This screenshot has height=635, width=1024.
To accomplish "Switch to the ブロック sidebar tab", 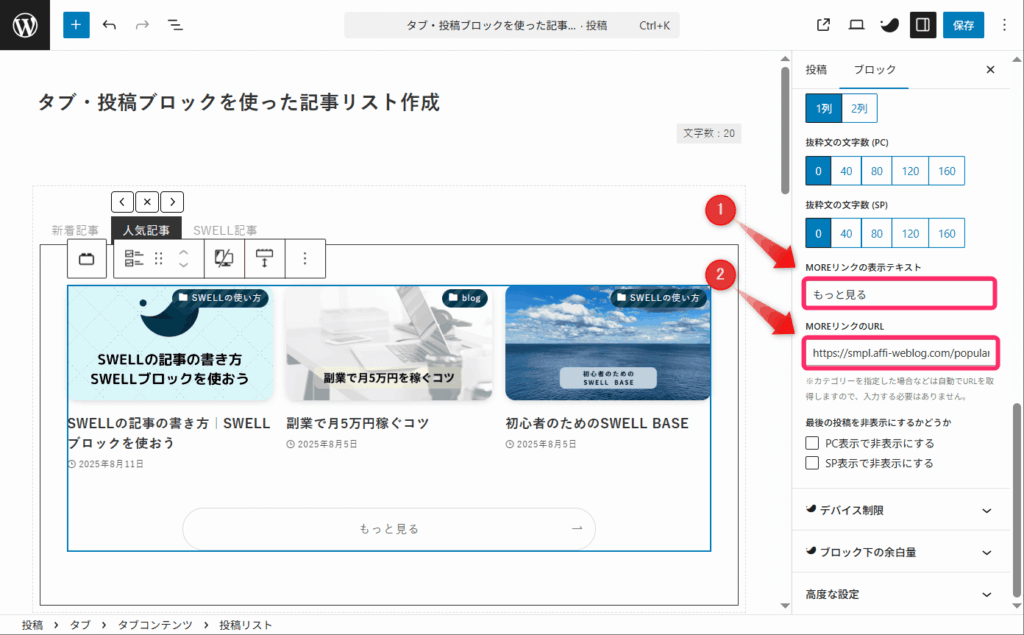I will click(x=874, y=69).
